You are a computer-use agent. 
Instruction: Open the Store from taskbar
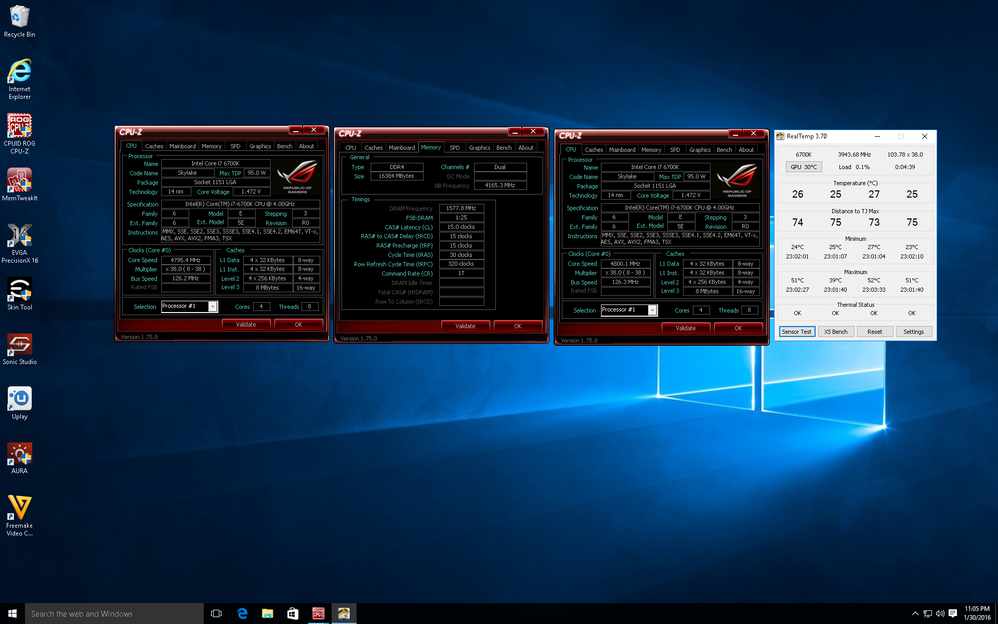293,613
